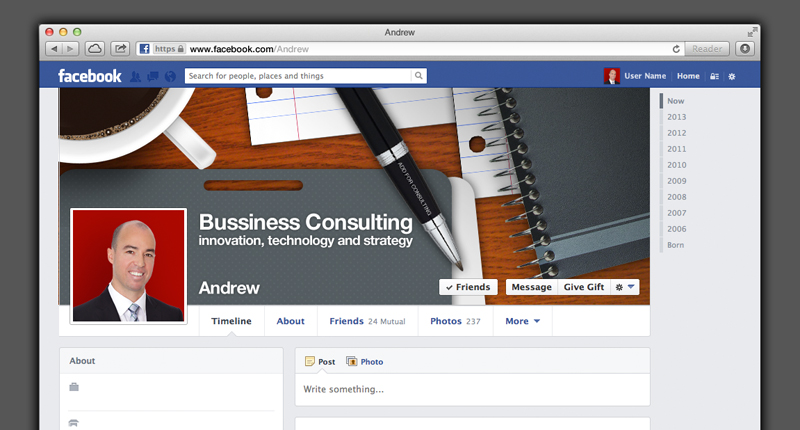
Task: Jump to 2010 in the timeline
Action: (677, 165)
